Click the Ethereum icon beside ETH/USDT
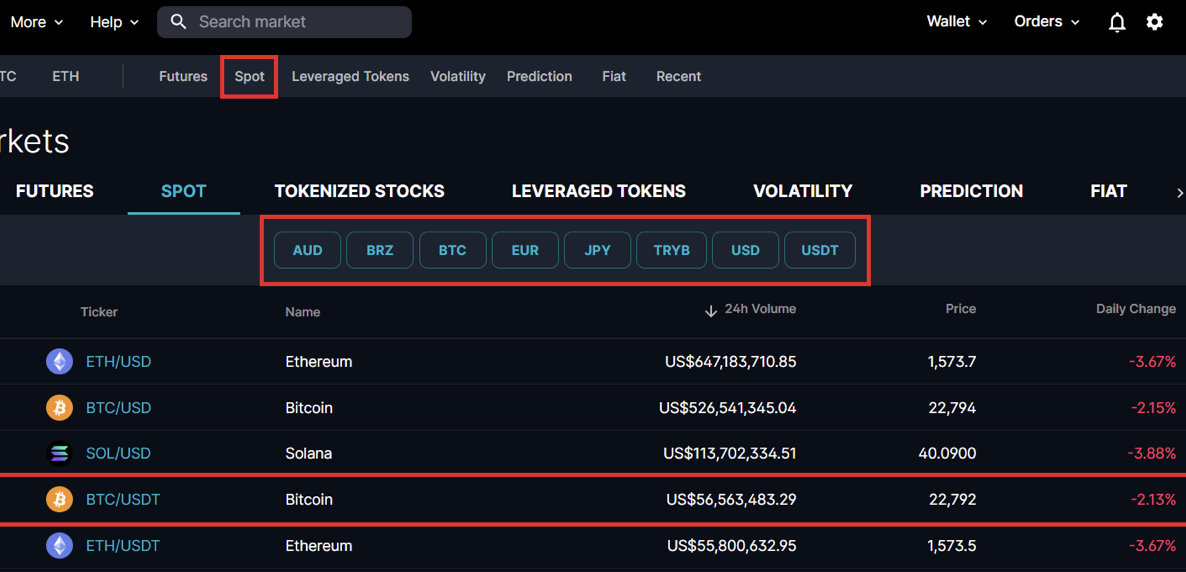This screenshot has height=572, width=1186. [x=60, y=546]
